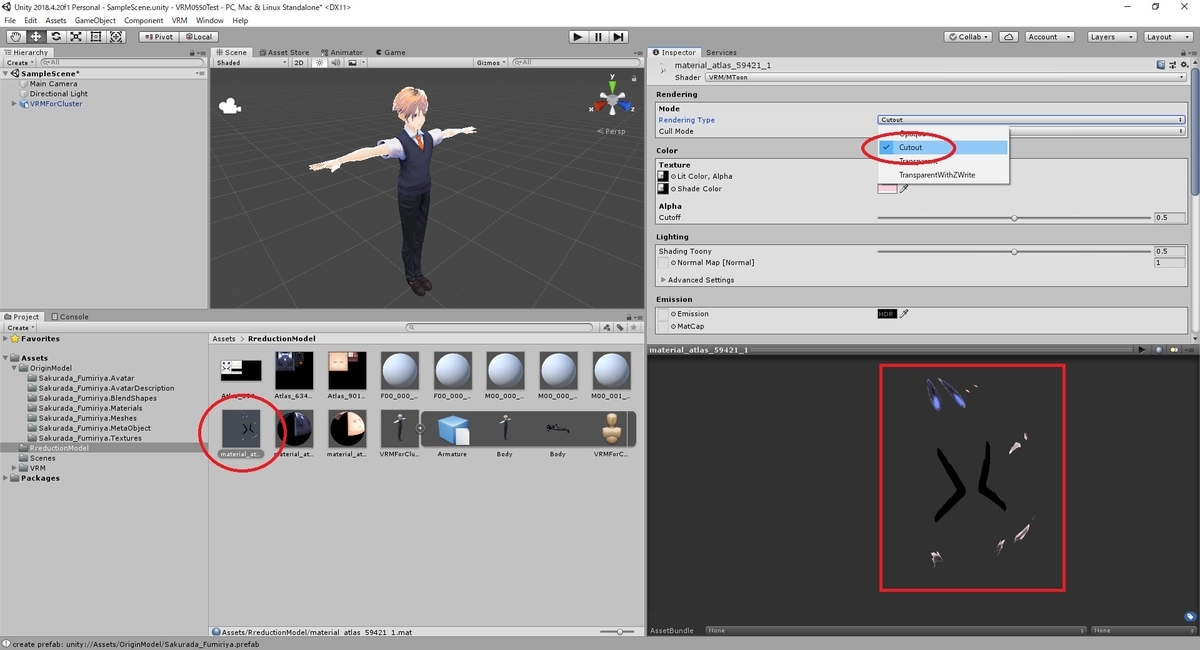Toggle the 2D scene view mode
The image size is (1200, 650).
(298, 62)
